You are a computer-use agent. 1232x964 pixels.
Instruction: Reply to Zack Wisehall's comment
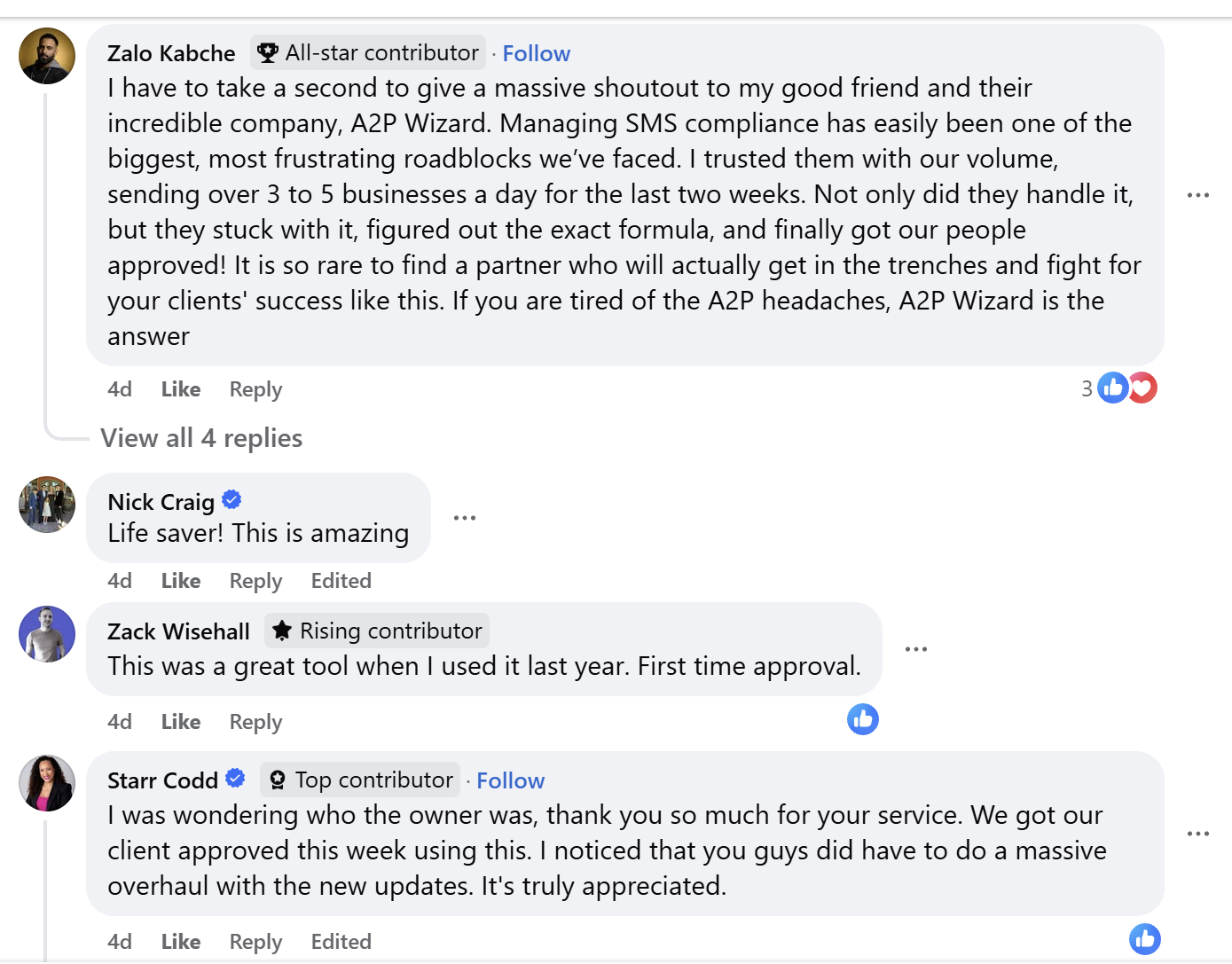[255, 722]
